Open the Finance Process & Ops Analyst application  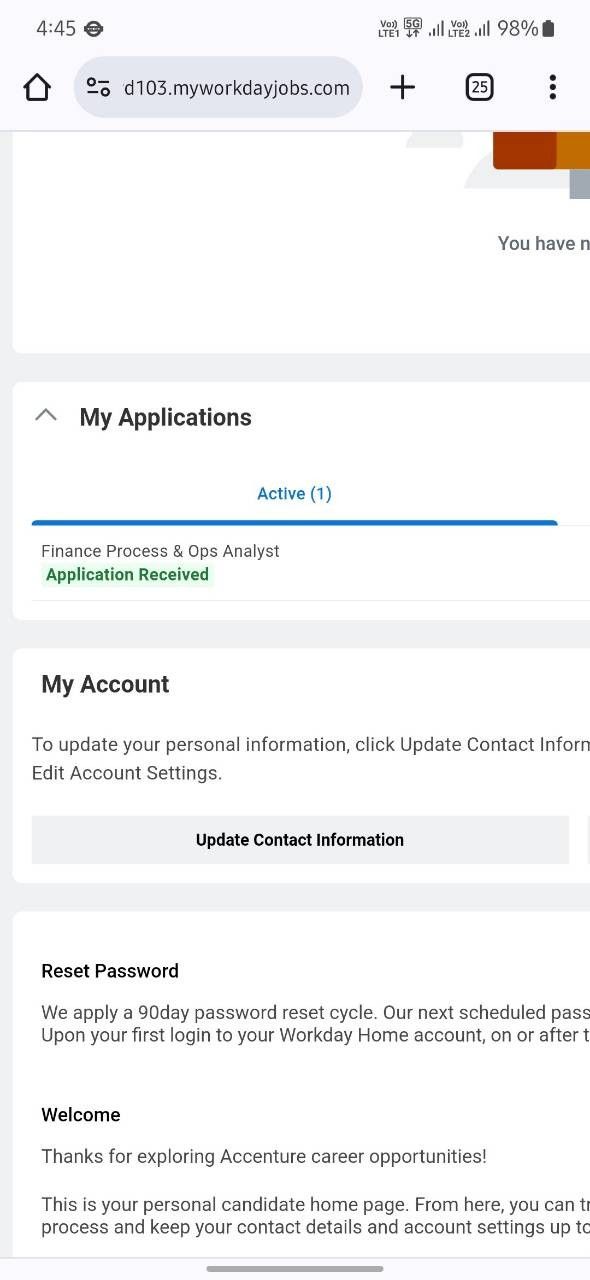pyautogui.click(x=160, y=550)
